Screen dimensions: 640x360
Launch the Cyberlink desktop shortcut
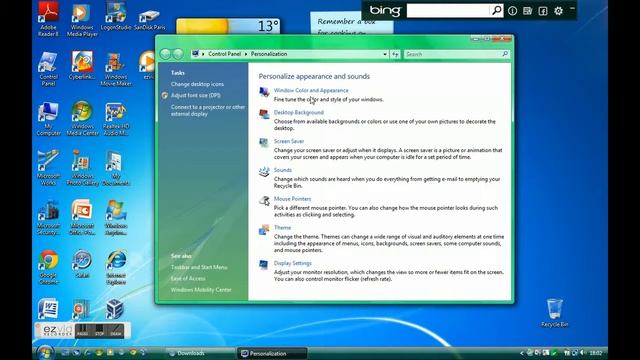(x=82, y=65)
